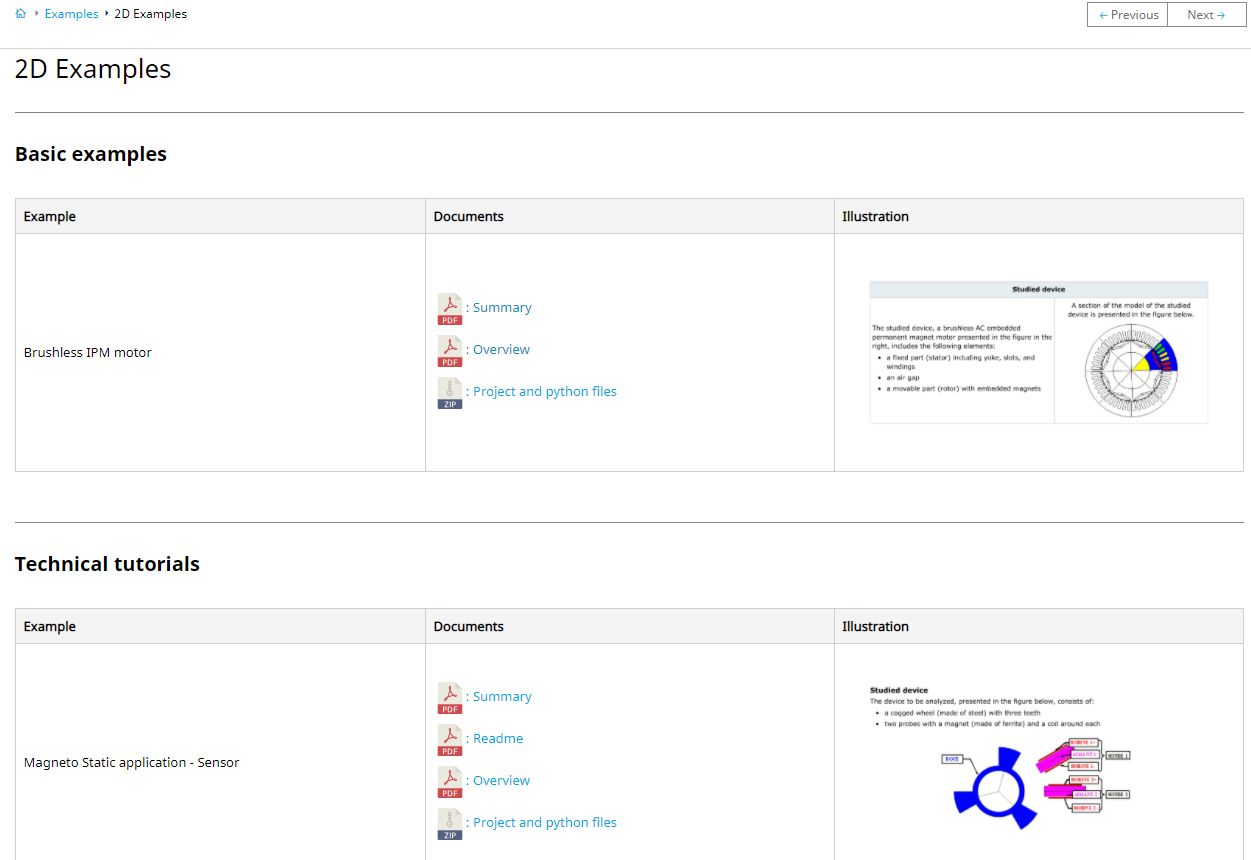Screen dimensions: 1251x860
Task: Click the home icon in the breadcrumb
Action: point(21,14)
